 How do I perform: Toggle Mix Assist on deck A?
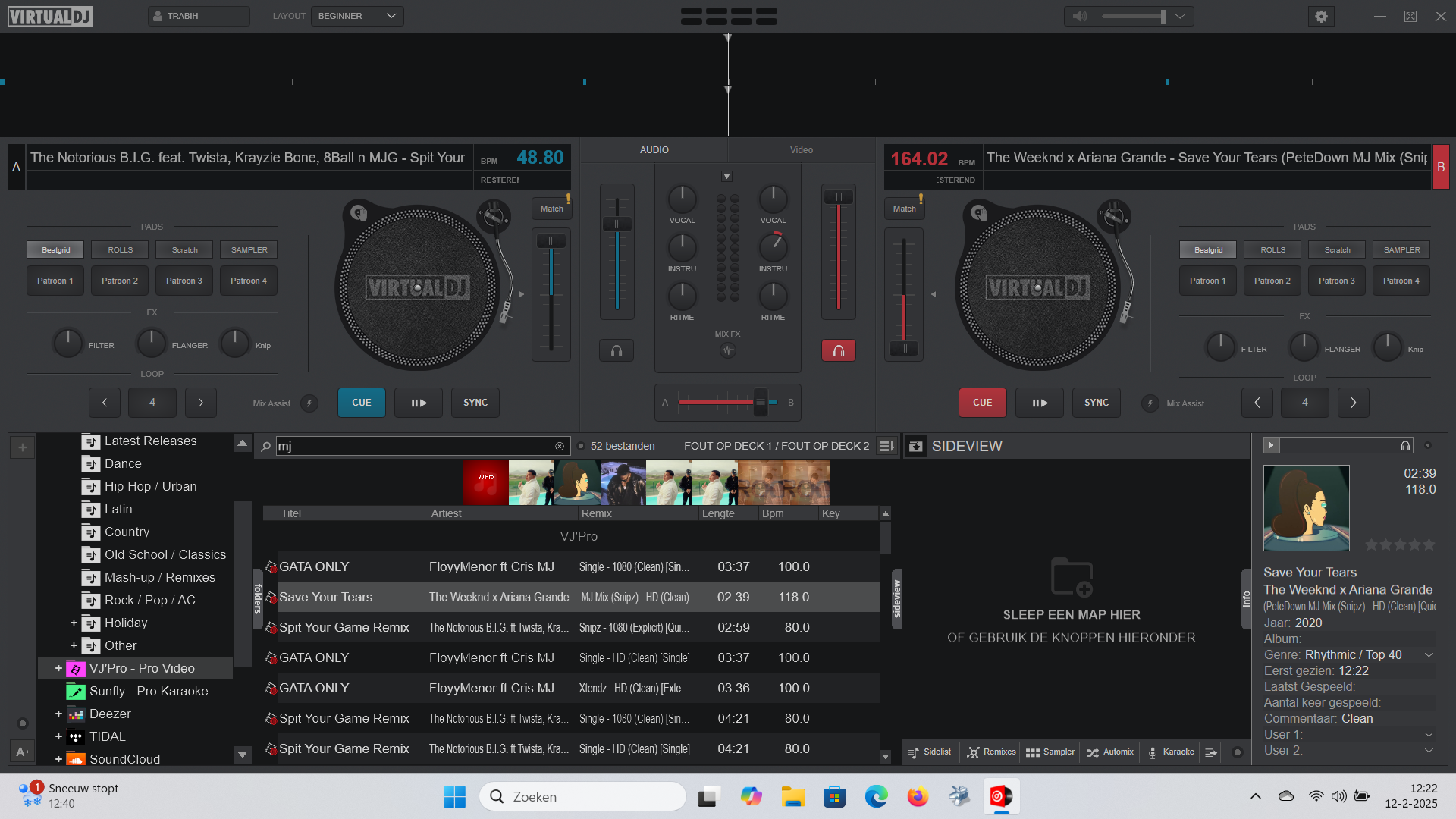pyautogui.click(x=309, y=403)
